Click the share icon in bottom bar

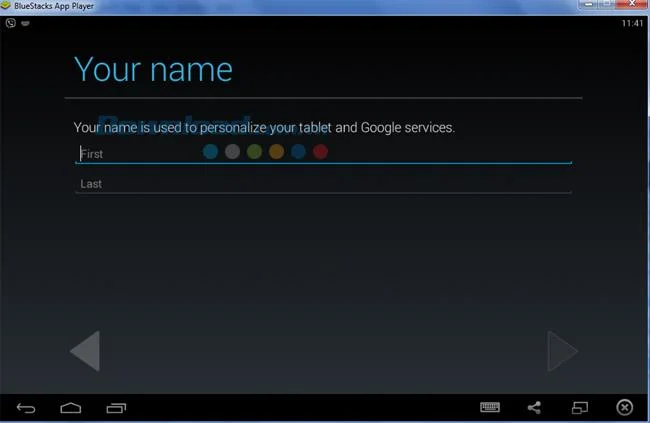[534, 407]
